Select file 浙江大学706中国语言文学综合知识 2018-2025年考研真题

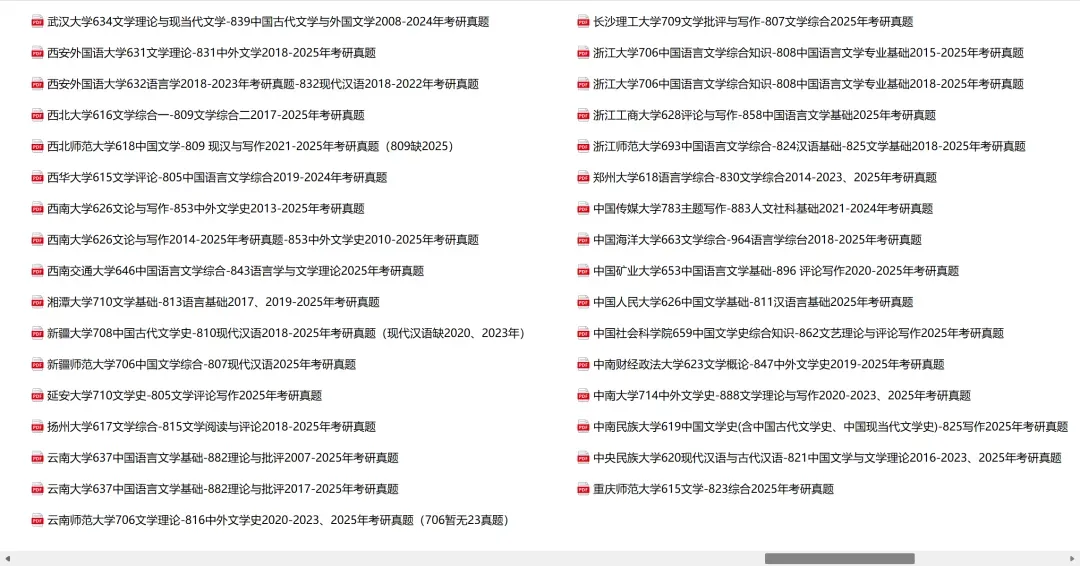(x=808, y=84)
